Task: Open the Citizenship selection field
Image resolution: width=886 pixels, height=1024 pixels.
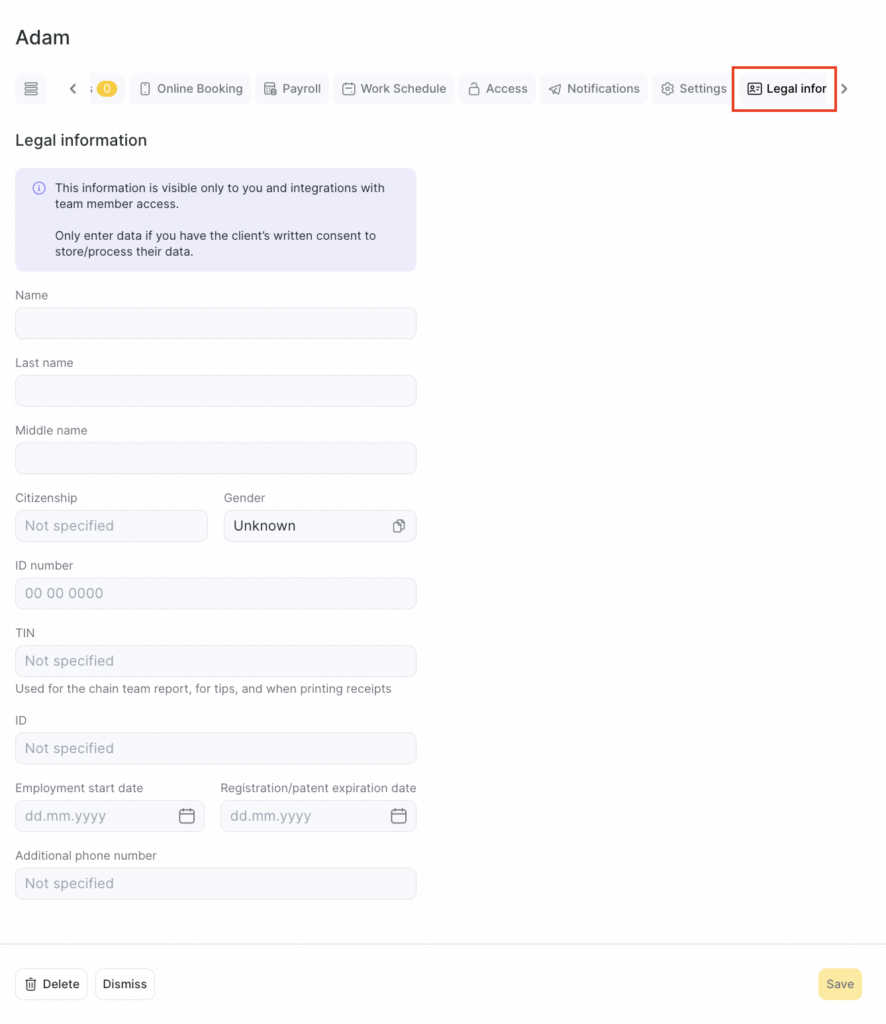Action: click(111, 526)
